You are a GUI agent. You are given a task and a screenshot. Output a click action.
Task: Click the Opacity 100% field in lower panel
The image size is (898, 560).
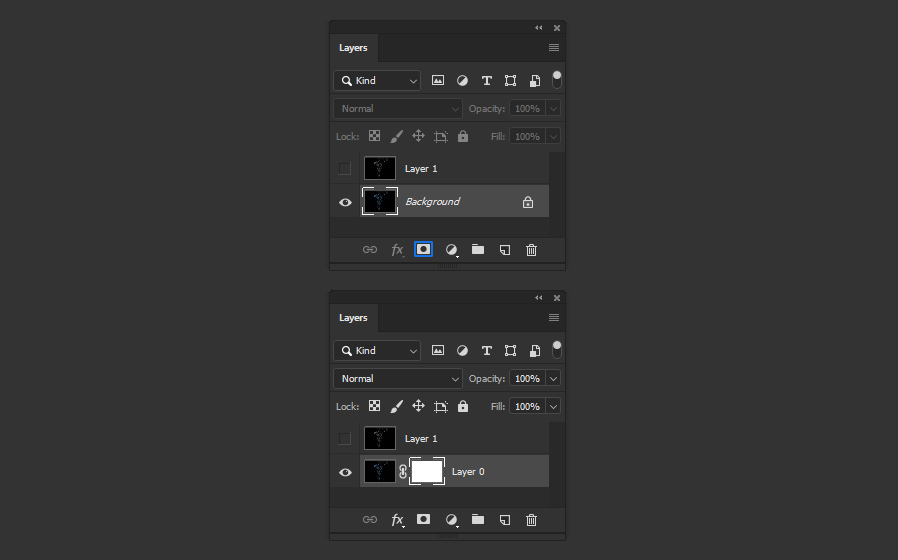pos(527,378)
